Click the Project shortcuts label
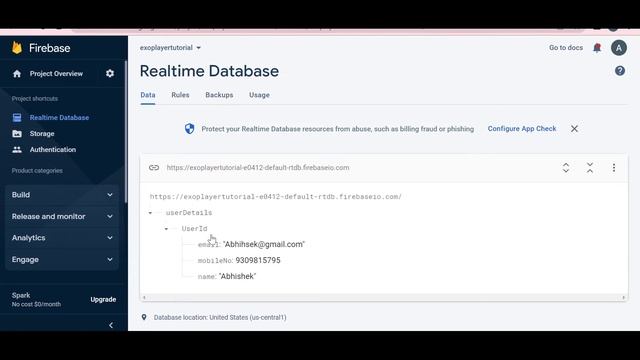The image size is (640, 360). point(35,99)
